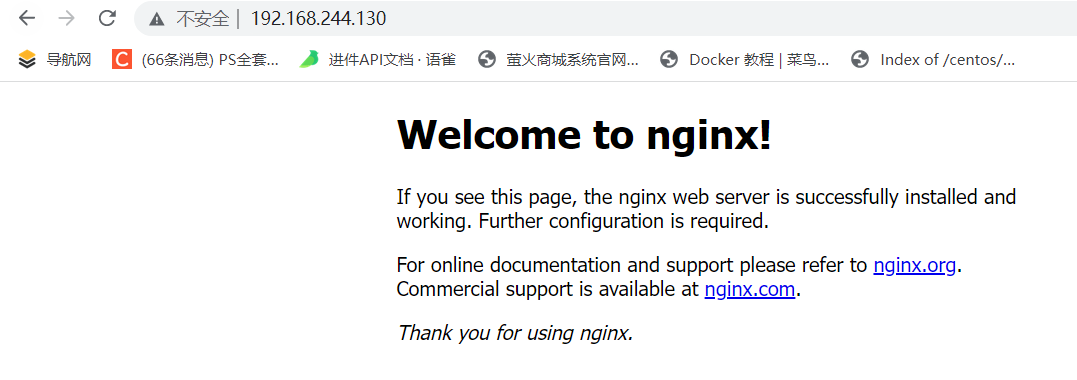The image size is (1077, 380).
Task: Open the 进件API文档 · 语雀 bookmark label
Action: 392,60
